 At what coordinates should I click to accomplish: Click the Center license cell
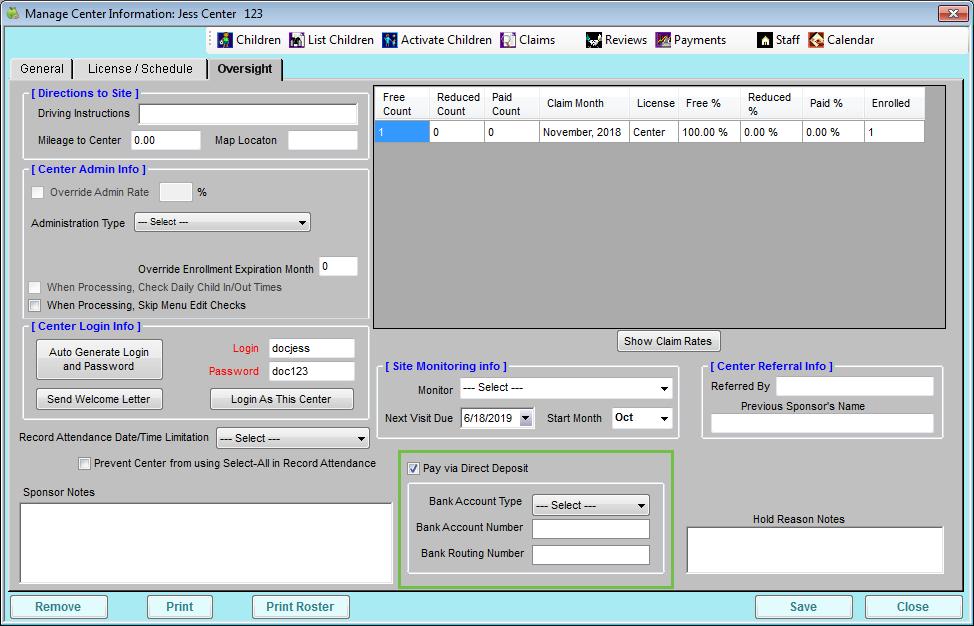[654, 132]
